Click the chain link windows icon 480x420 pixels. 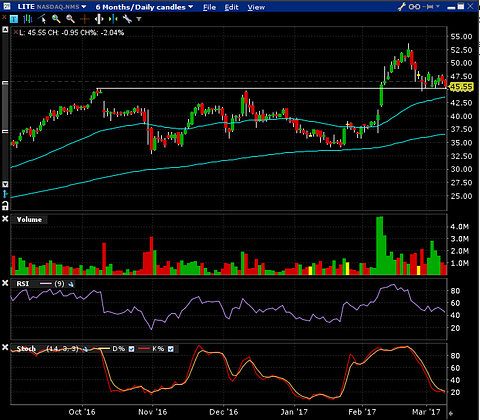(x=414, y=6)
